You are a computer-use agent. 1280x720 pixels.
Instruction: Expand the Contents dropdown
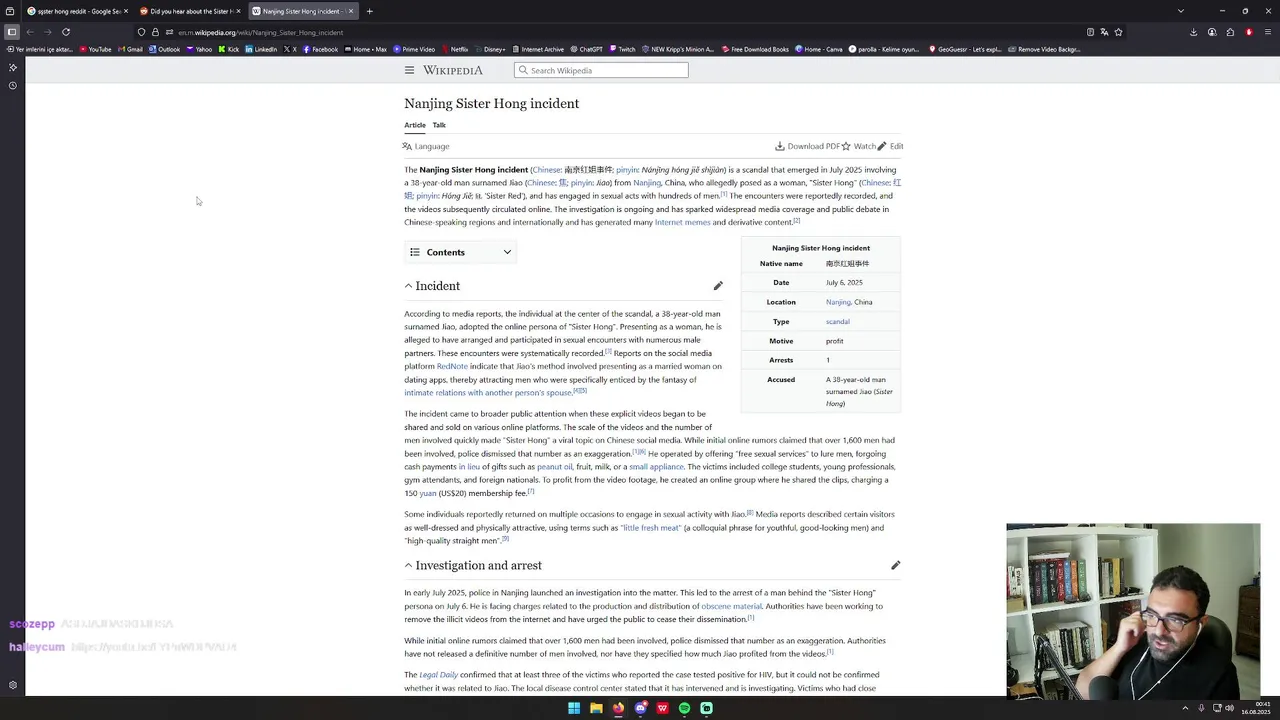coord(460,252)
